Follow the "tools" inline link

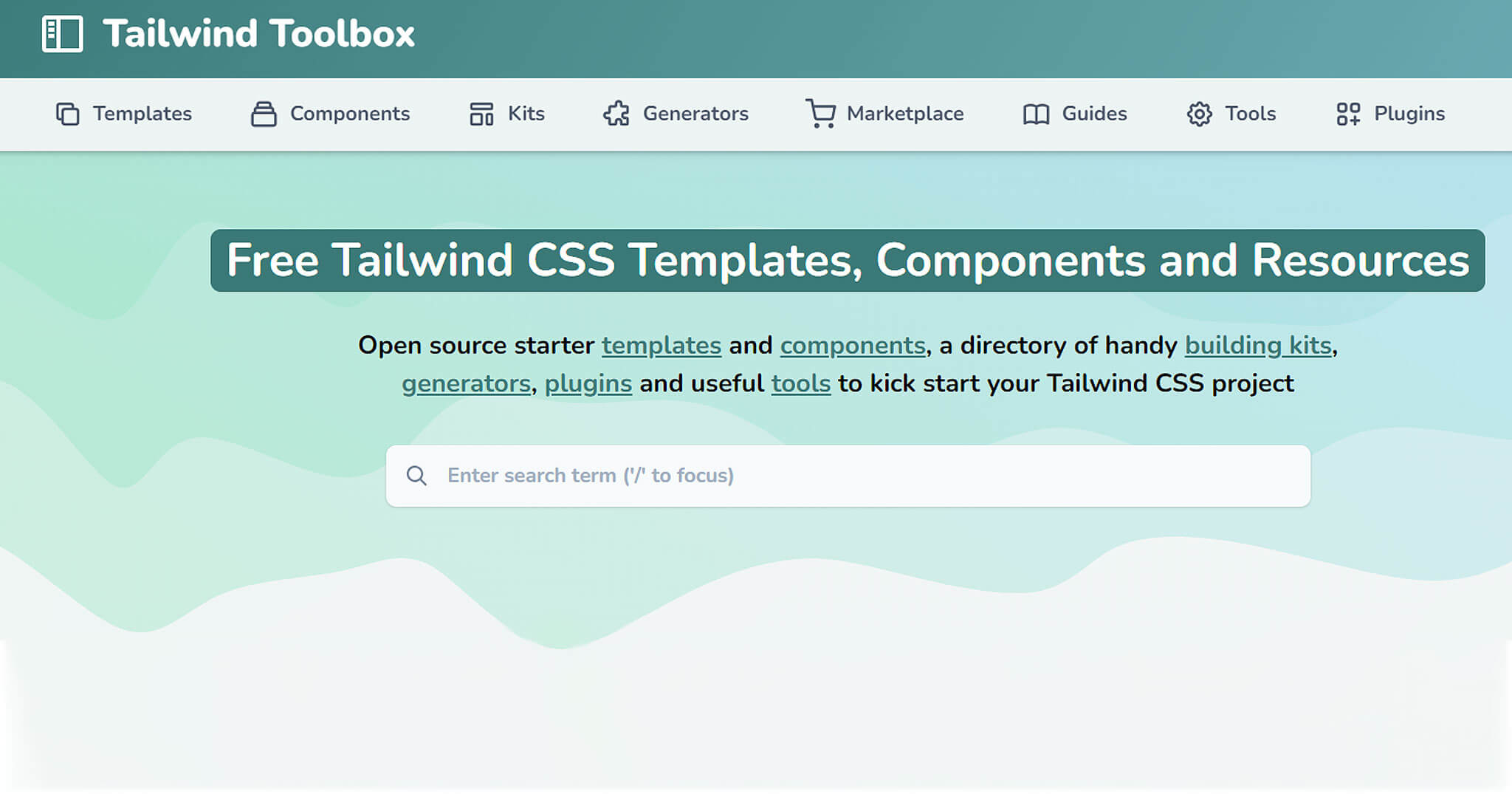click(801, 384)
